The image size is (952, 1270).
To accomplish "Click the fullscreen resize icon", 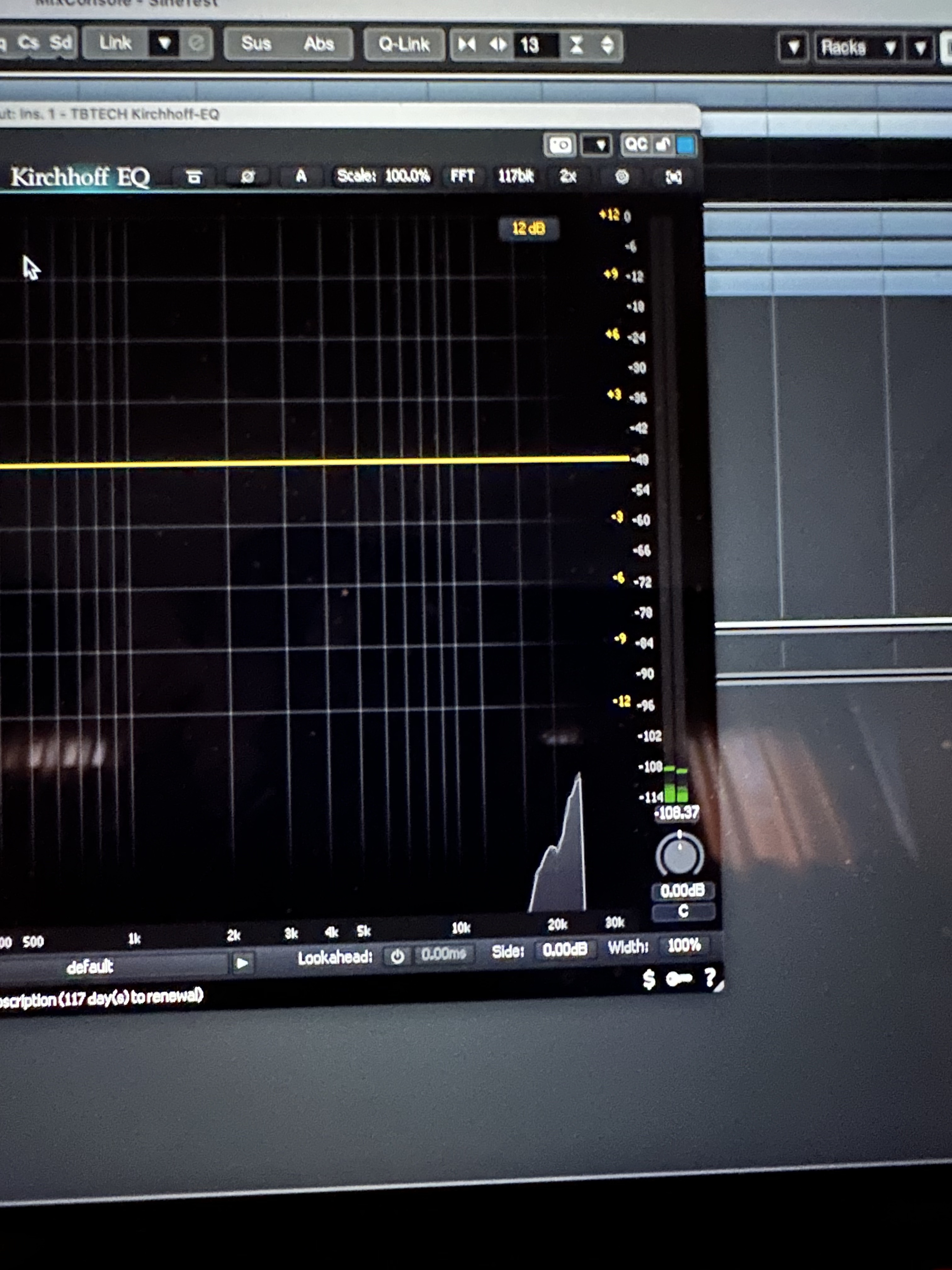I will point(673,177).
